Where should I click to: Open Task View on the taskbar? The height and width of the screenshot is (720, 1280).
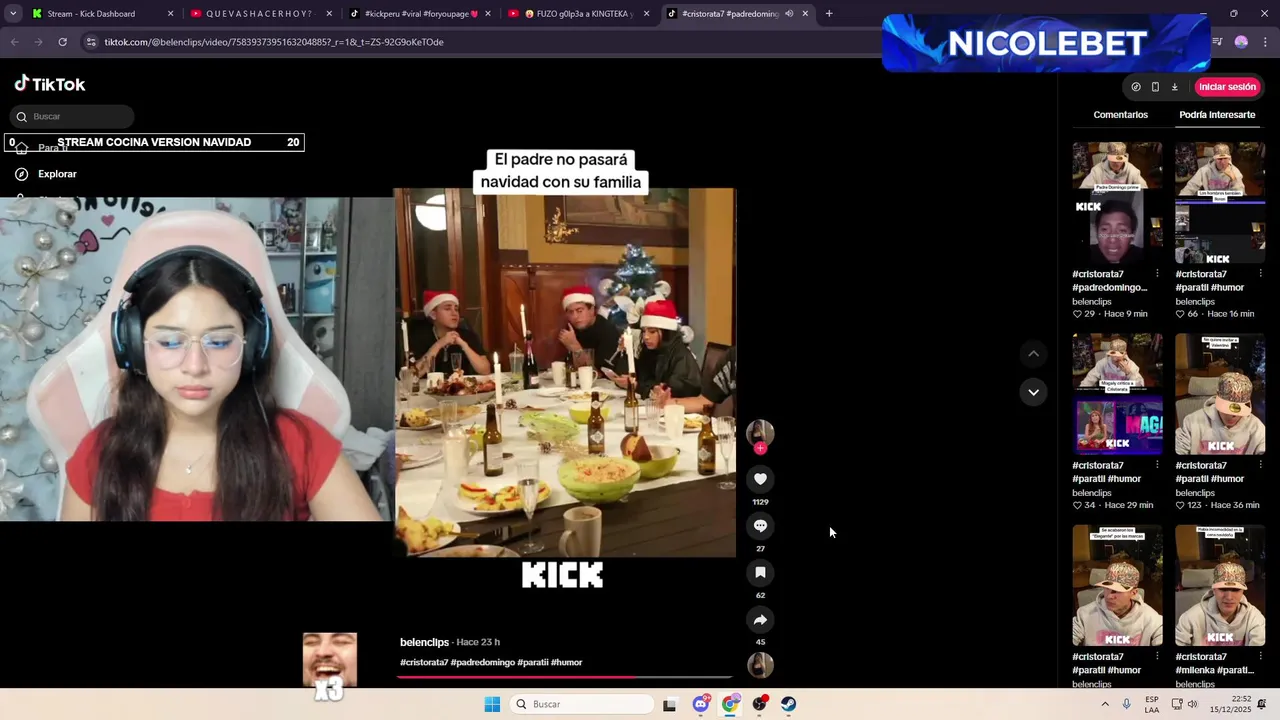669,704
